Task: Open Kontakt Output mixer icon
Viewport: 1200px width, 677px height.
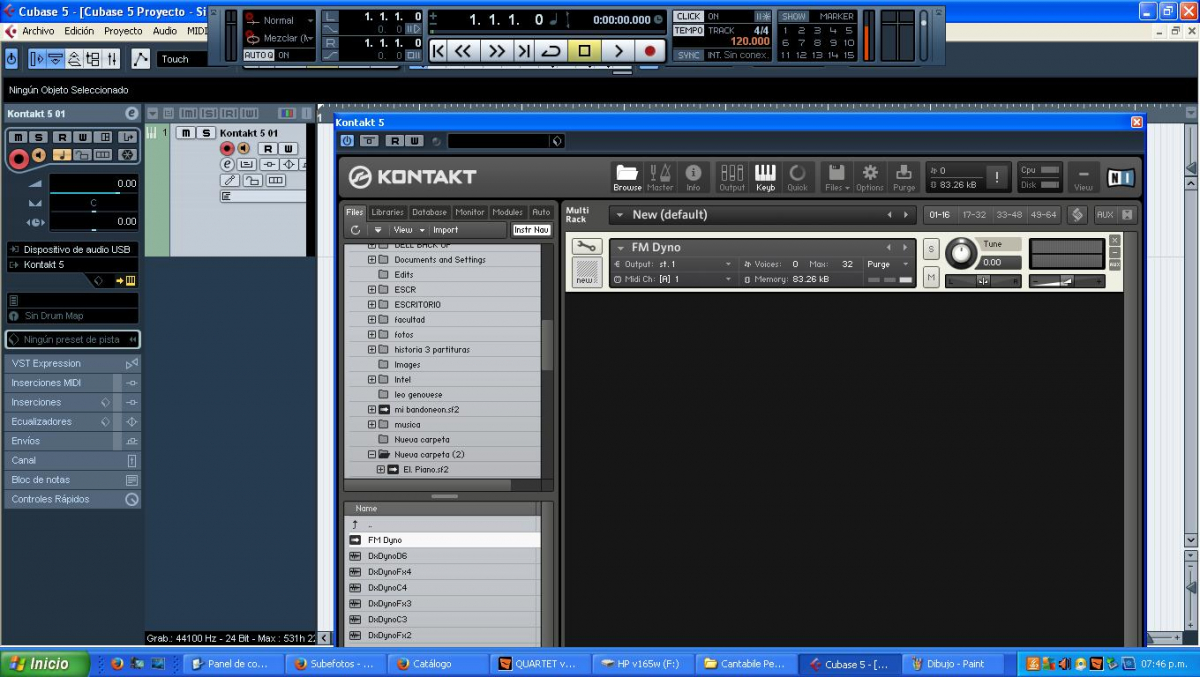Action: tap(732, 177)
